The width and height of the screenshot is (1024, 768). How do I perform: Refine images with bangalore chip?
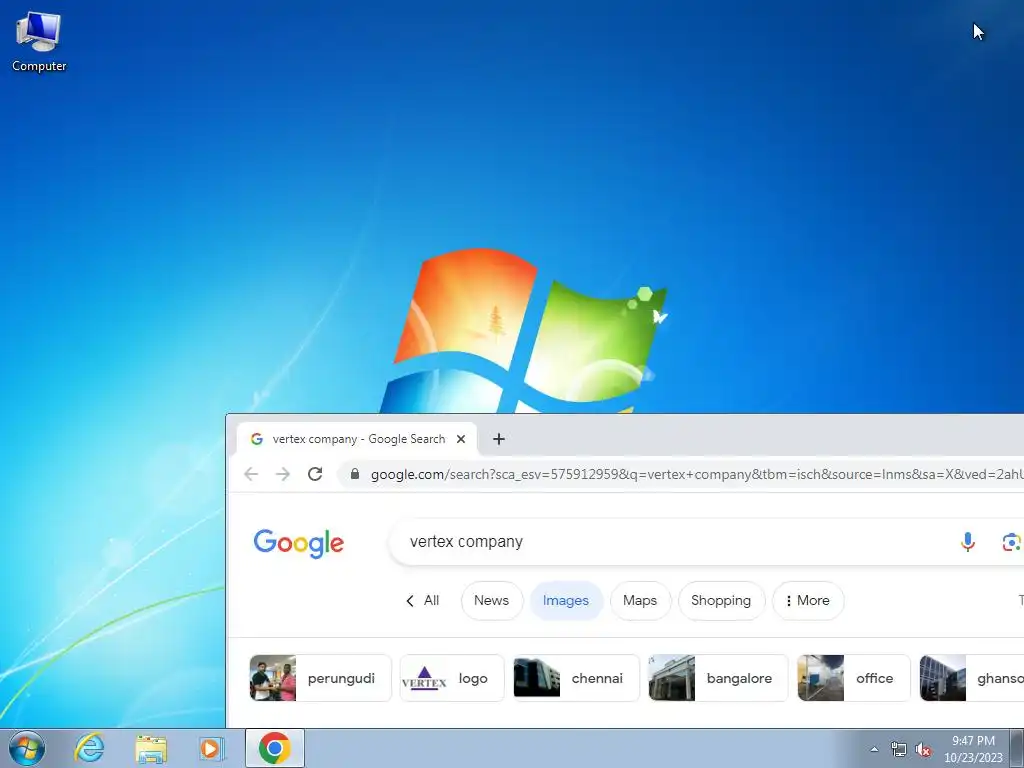(718, 678)
